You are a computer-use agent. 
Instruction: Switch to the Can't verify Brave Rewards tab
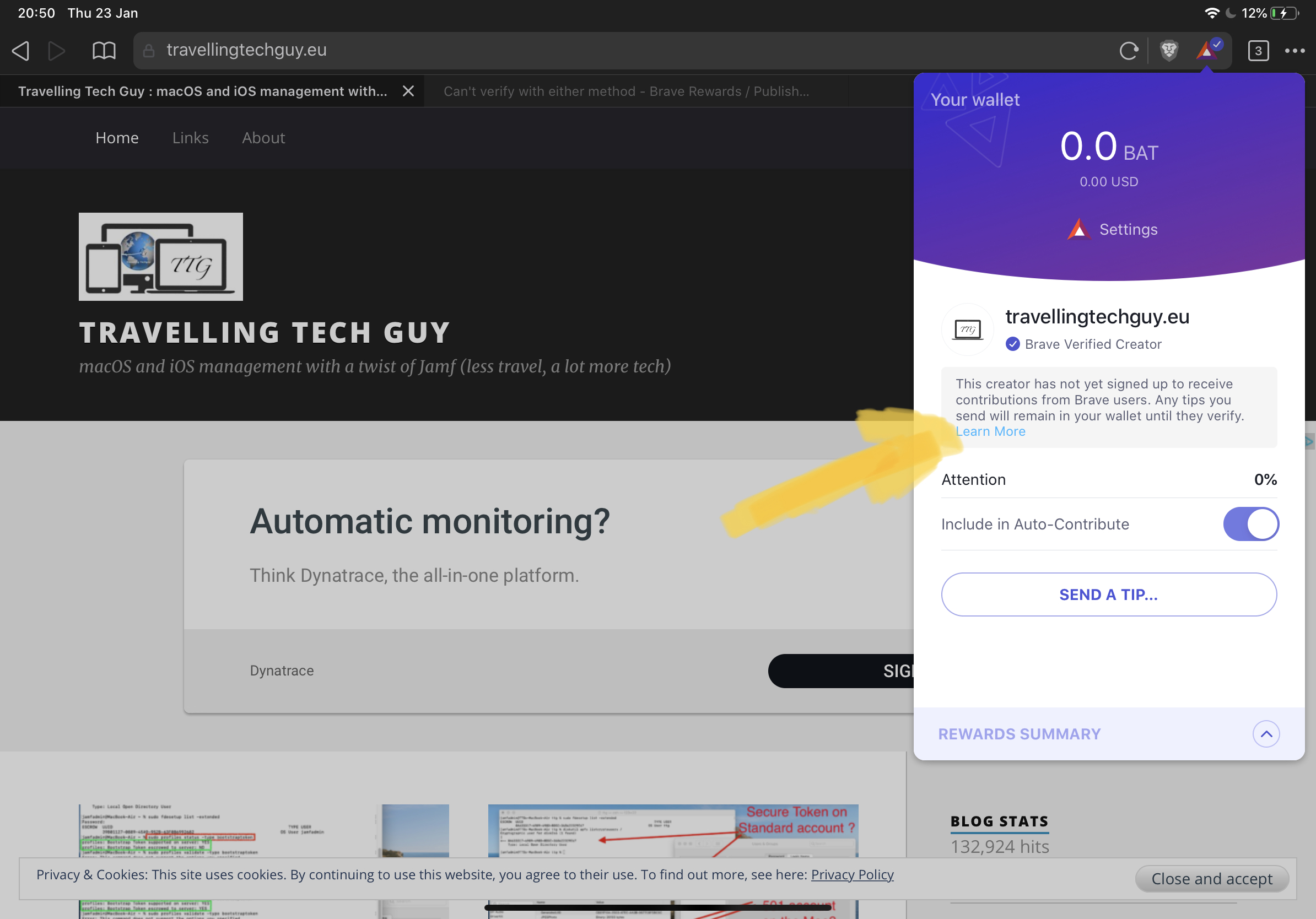[x=626, y=91]
